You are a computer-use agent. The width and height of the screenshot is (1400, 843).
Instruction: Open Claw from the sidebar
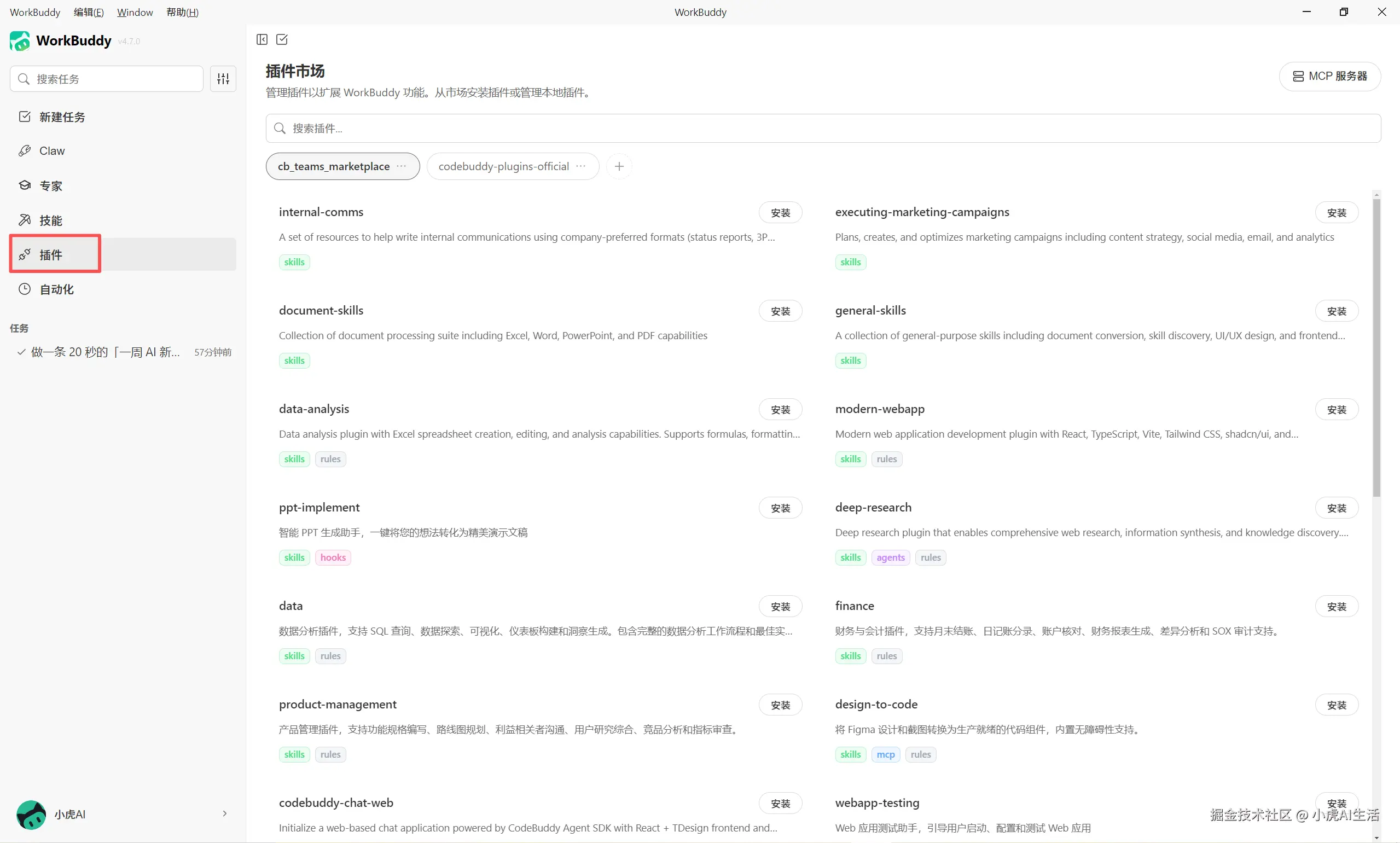click(x=51, y=151)
